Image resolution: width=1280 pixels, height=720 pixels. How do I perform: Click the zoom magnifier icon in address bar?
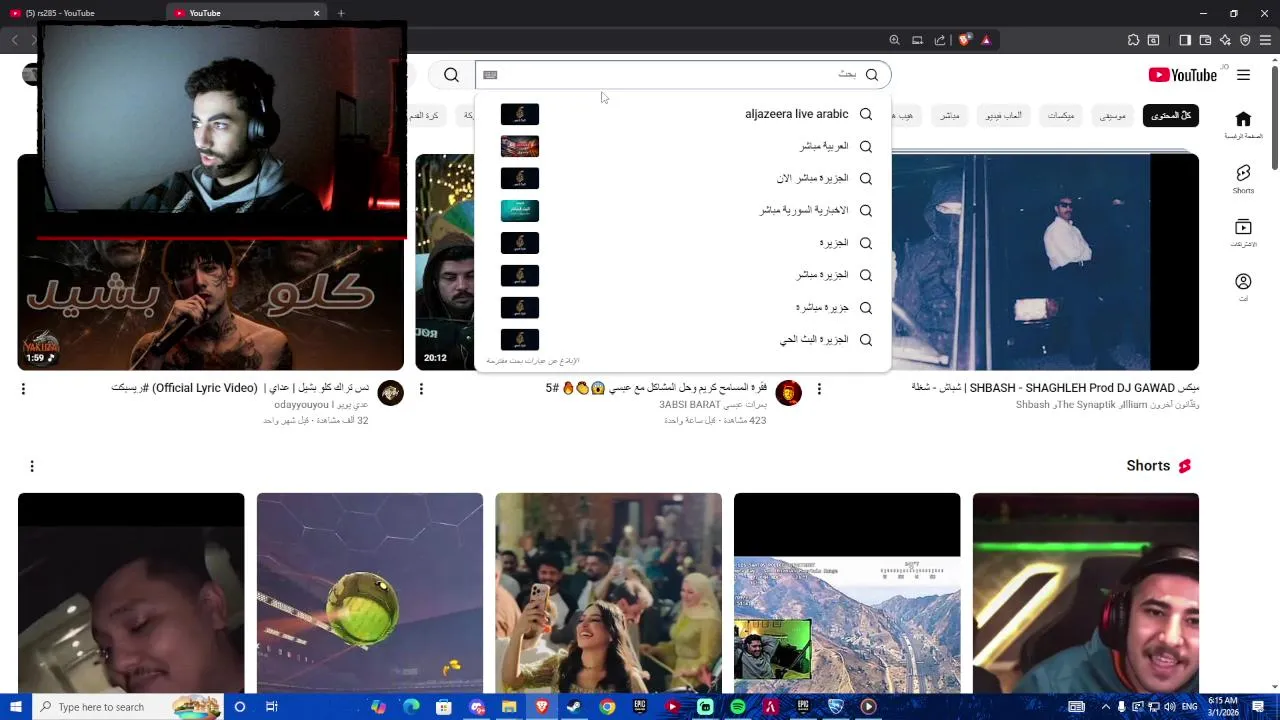point(894,40)
